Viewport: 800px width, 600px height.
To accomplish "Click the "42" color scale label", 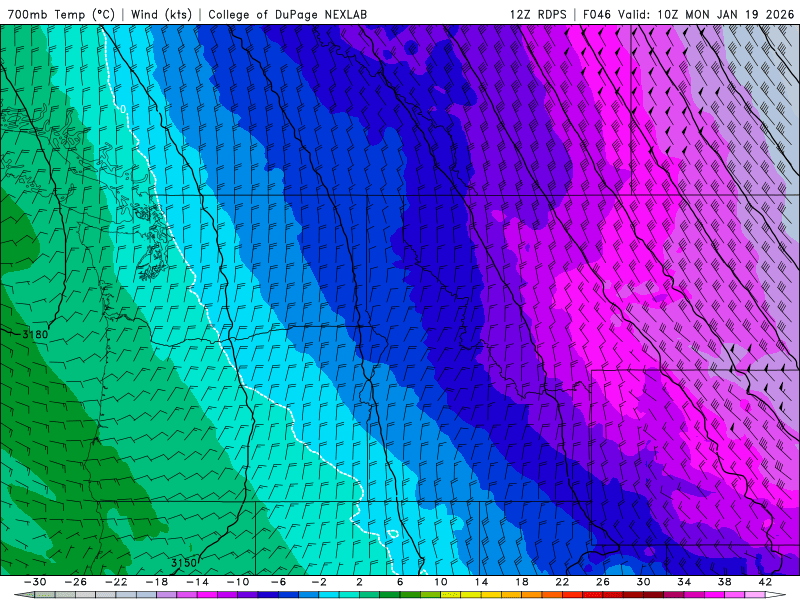I will pos(765,582).
